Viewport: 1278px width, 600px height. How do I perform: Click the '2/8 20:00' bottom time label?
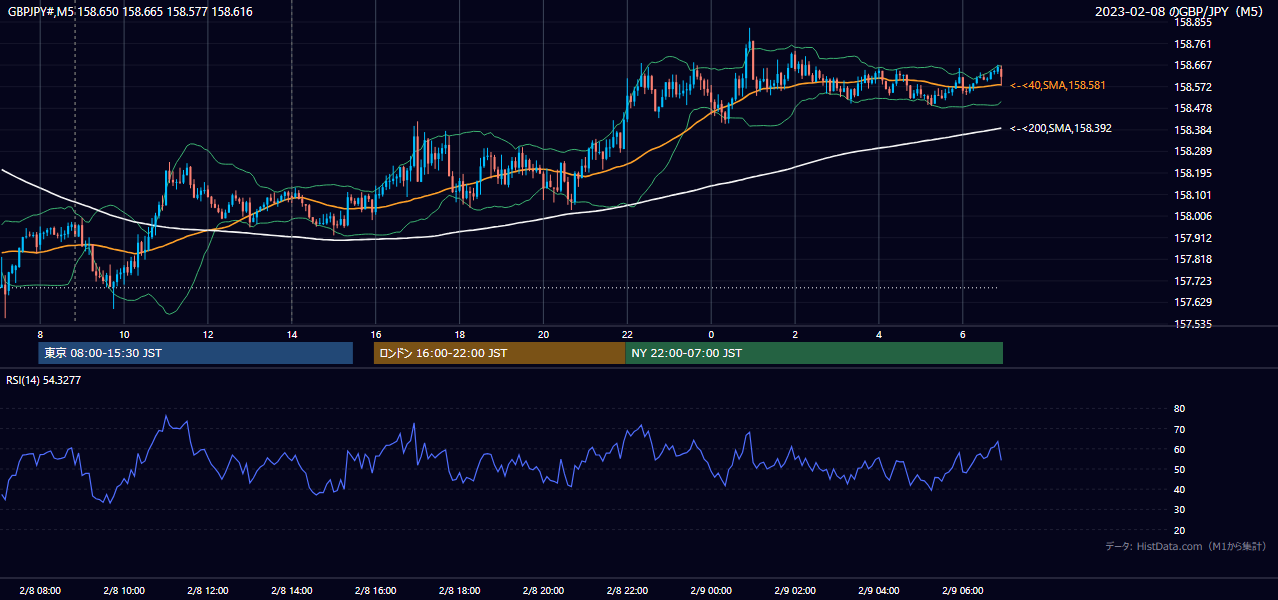click(x=543, y=591)
